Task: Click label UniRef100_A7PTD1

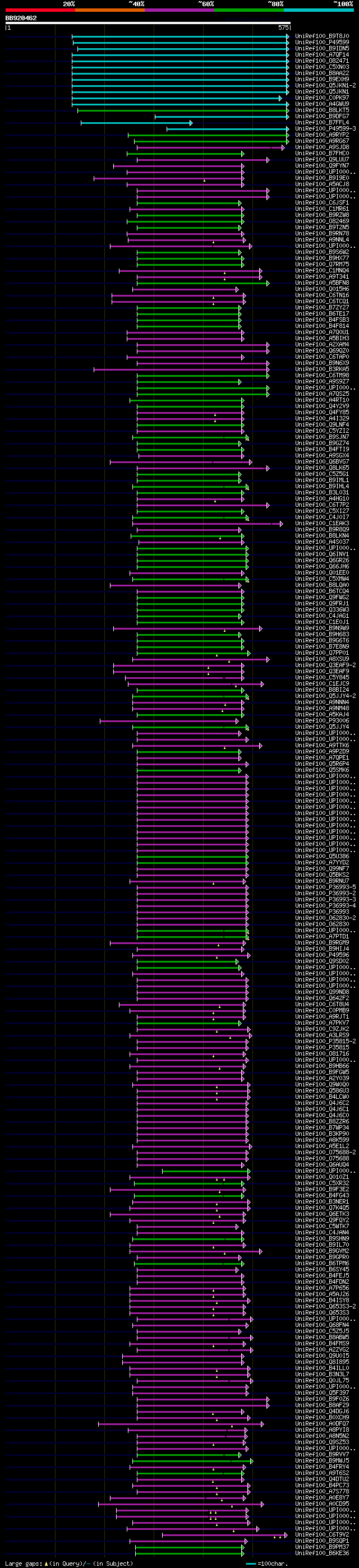Action: pyautogui.click(x=323, y=937)
